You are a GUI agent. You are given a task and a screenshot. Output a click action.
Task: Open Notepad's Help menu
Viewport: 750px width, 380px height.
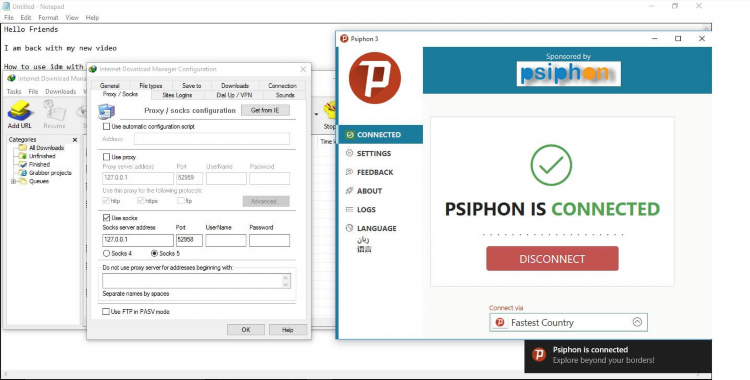point(92,18)
